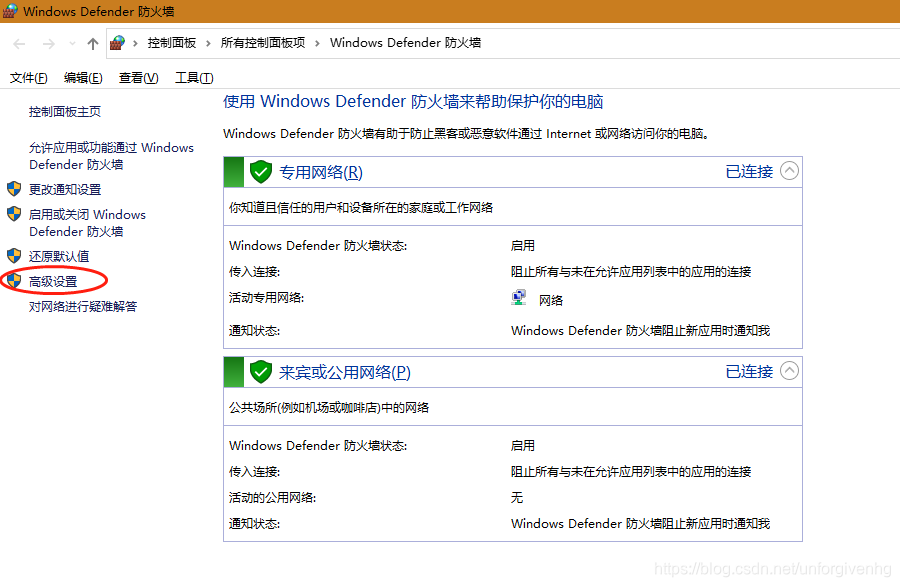Collapse the 专用网络 section chevron
The width and height of the screenshot is (900, 587).
pos(790,170)
